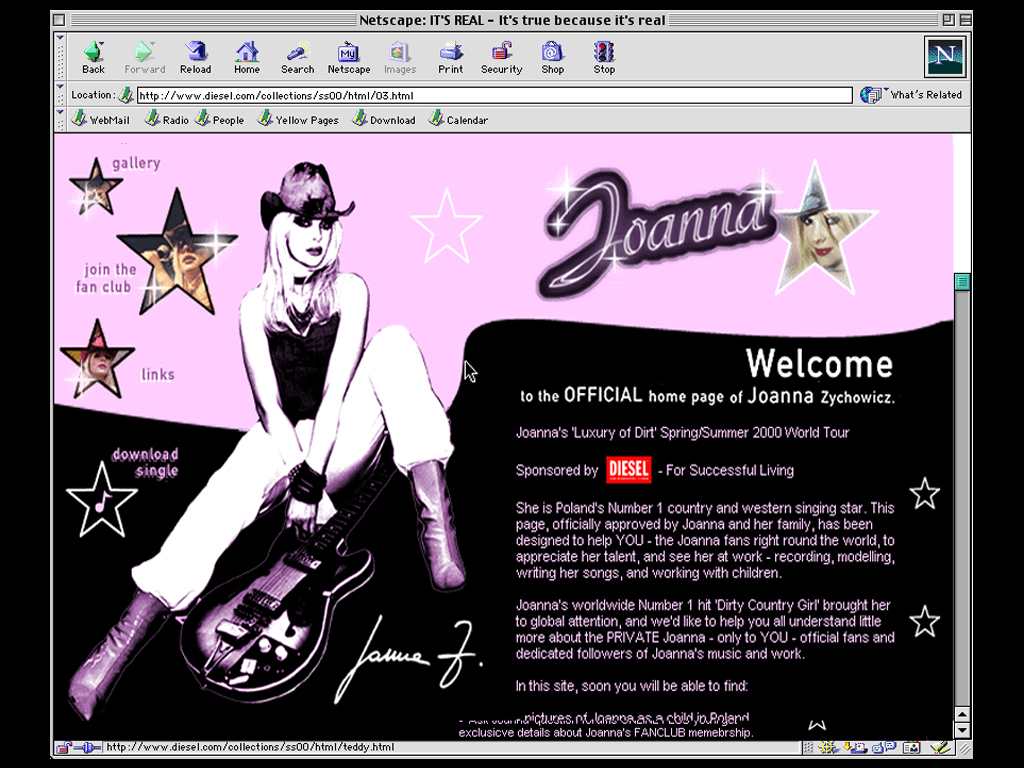Viewport: 1024px width, 768px height.
Task: Click the scroll down arrow of scrollbar
Action: 961,729
